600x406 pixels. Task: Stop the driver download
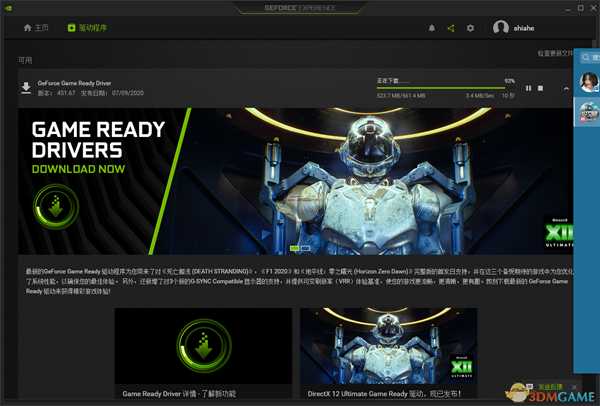click(x=541, y=88)
